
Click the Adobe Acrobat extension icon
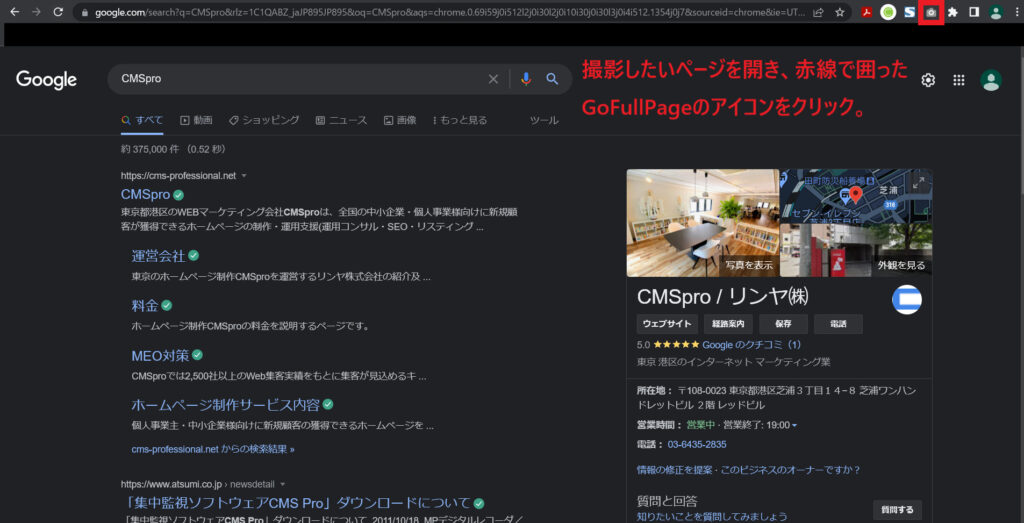click(867, 12)
